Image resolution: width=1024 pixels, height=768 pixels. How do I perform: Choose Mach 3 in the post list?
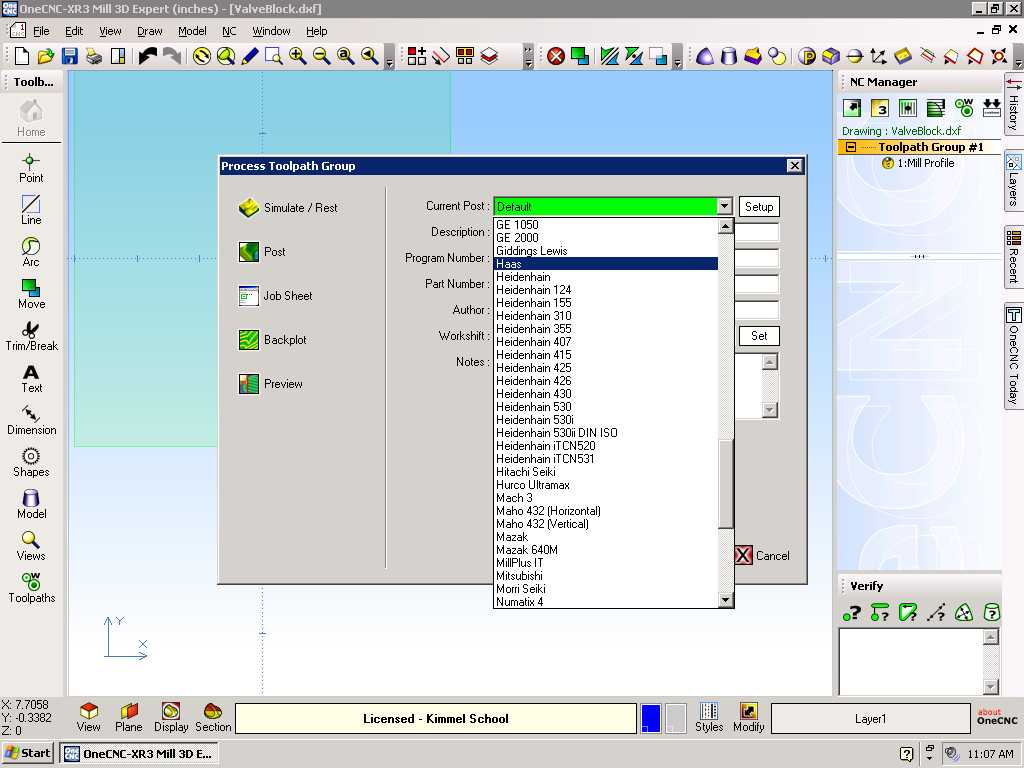pos(605,498)
